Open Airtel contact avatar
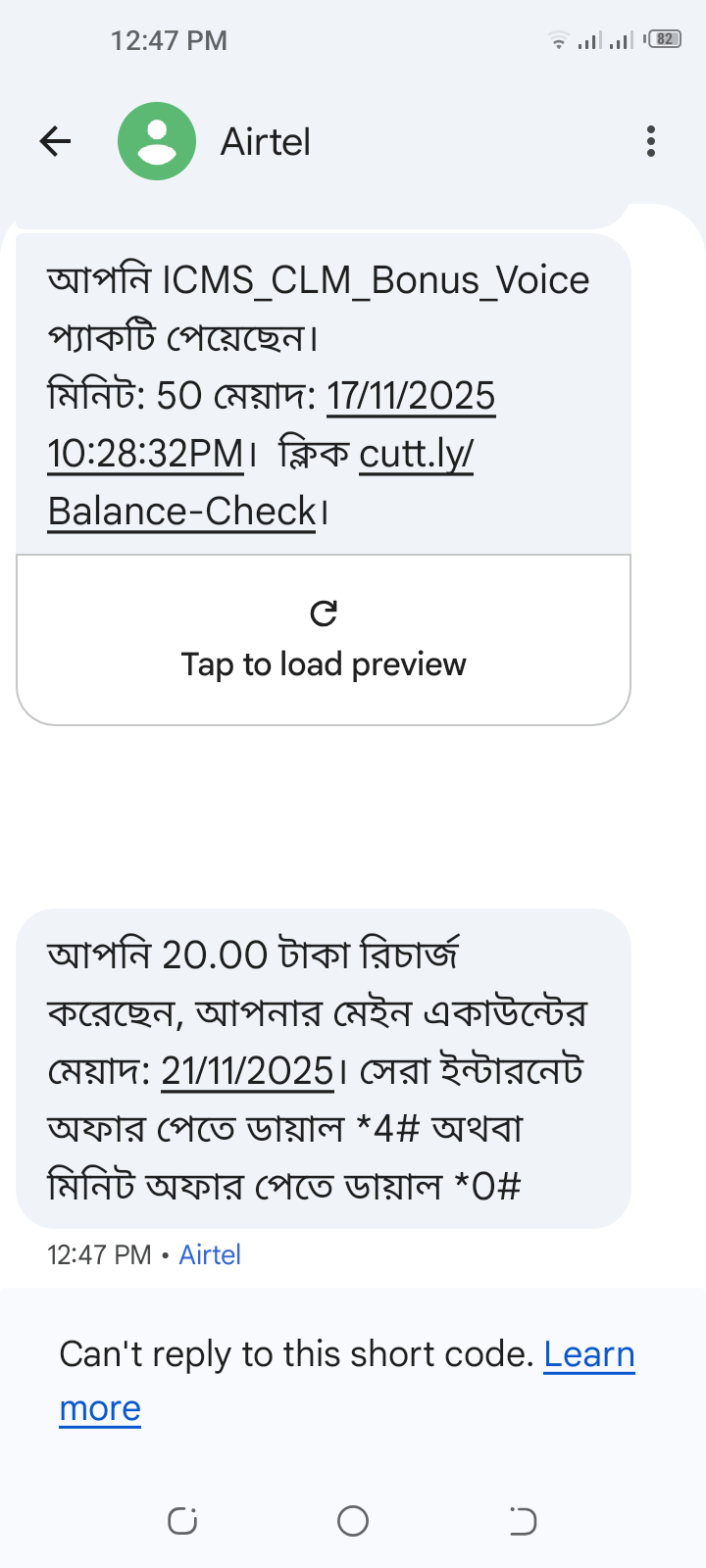The width and height of the screenshot is (706, 1568). pyautogui.click(x=157, y=142)
